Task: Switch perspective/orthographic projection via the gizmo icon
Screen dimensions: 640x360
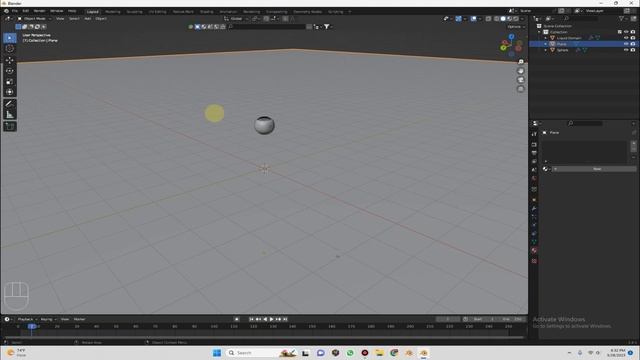Action: click(521, 89)
